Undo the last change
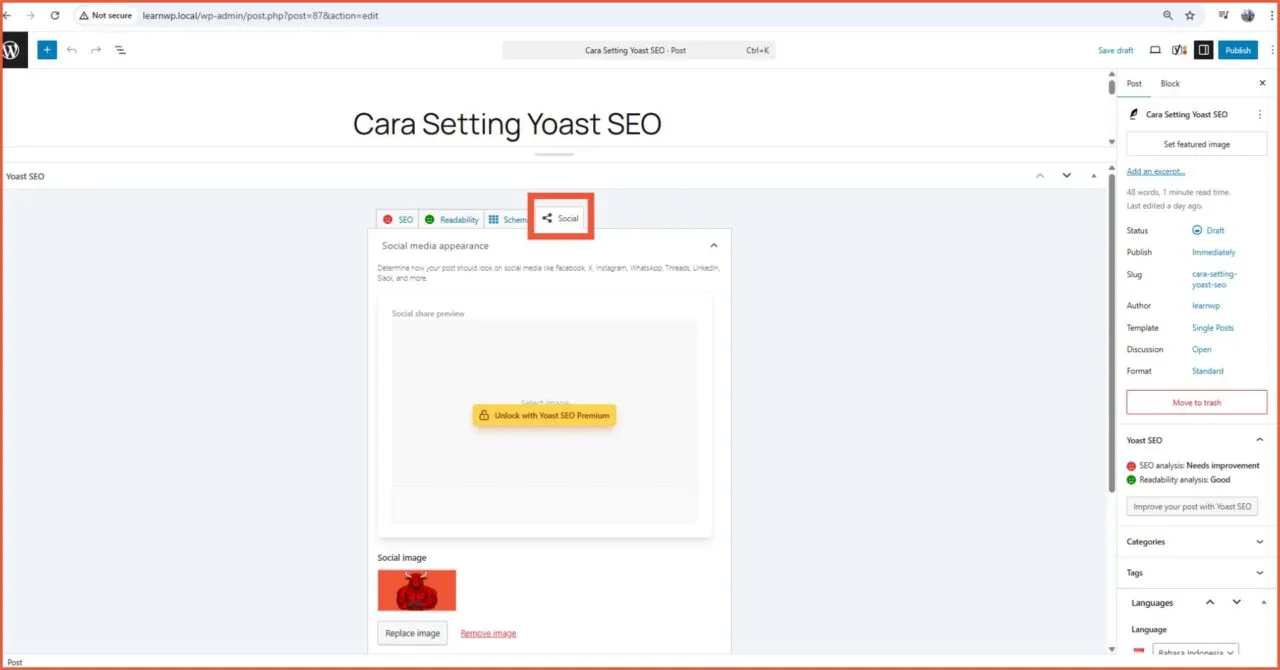This screenshot has width=1280, height=670. (x=70, y=50)
